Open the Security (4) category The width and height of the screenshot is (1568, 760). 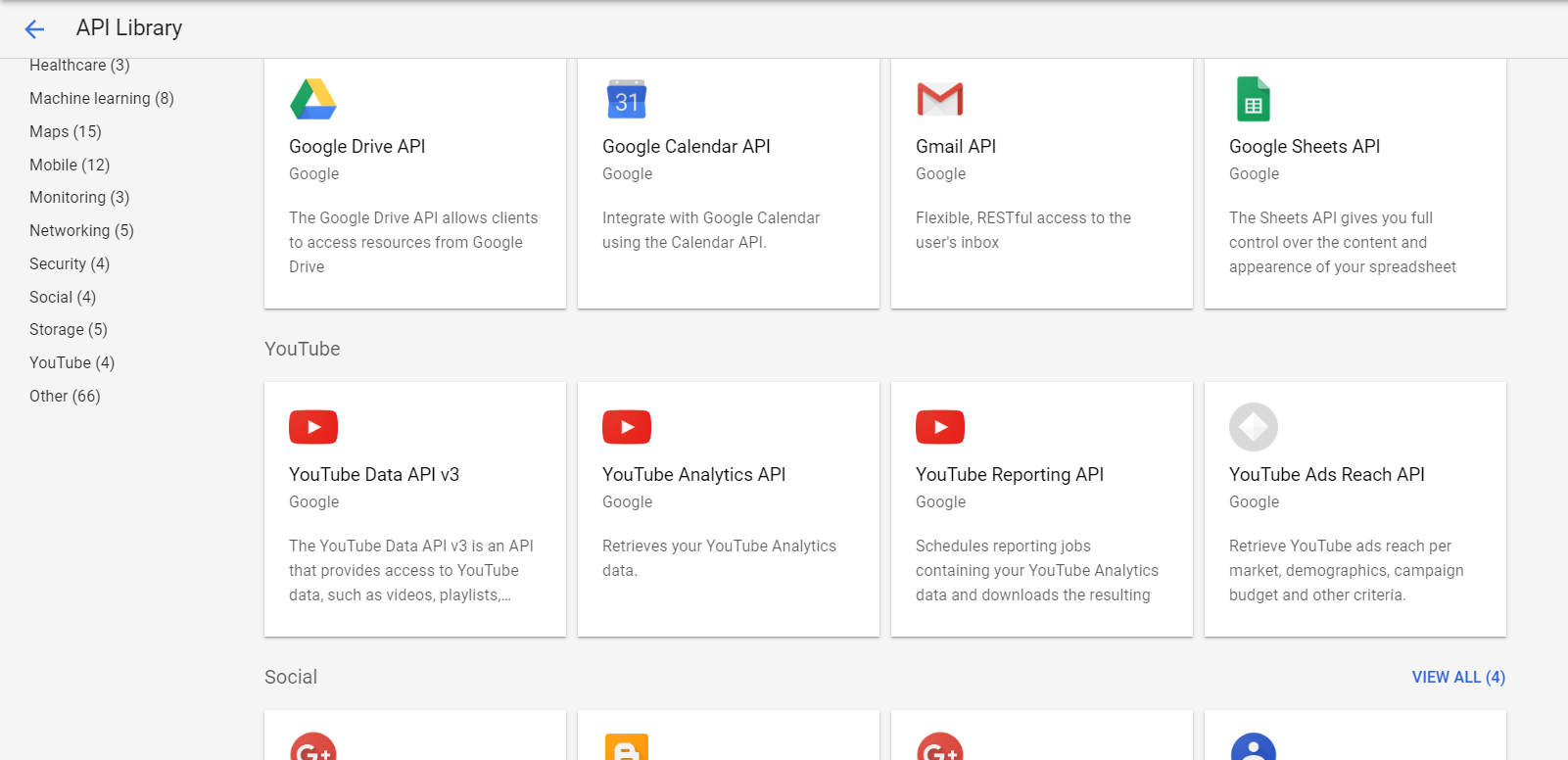[x=70, y=263]
